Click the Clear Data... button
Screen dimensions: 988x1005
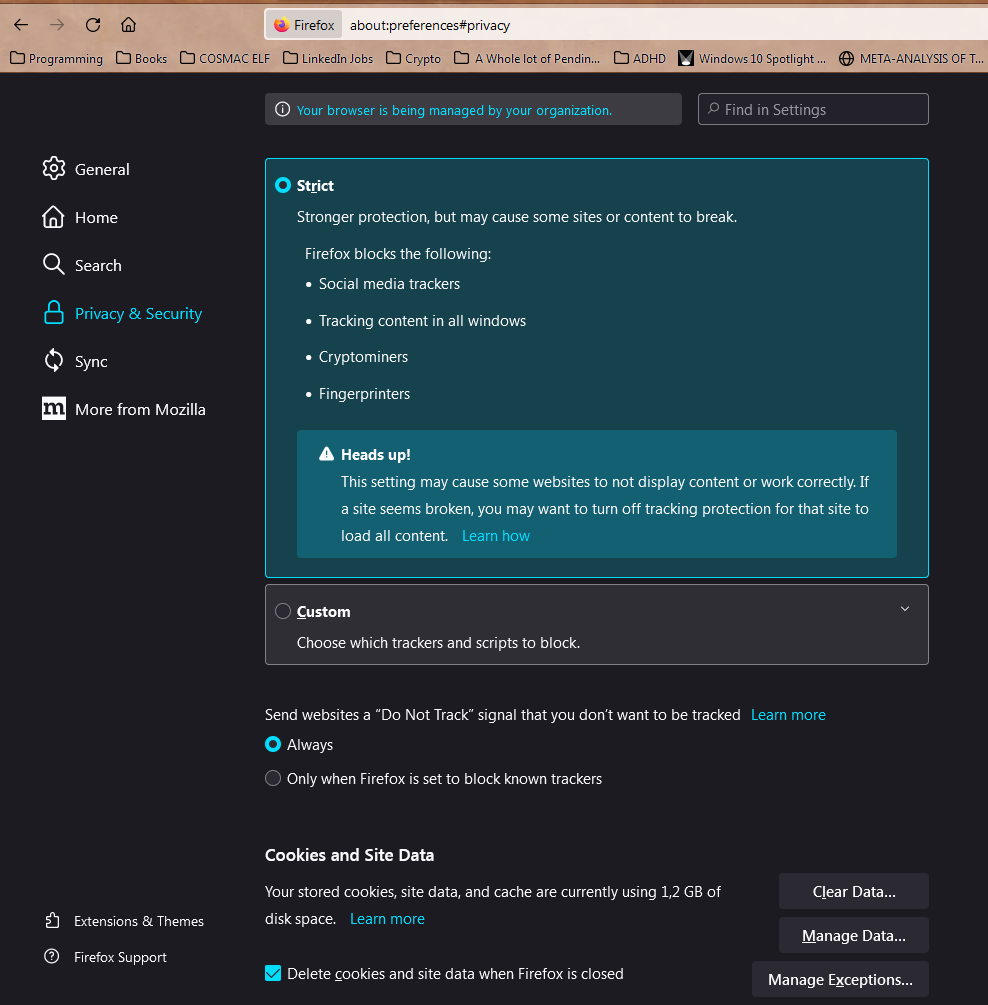853,892
